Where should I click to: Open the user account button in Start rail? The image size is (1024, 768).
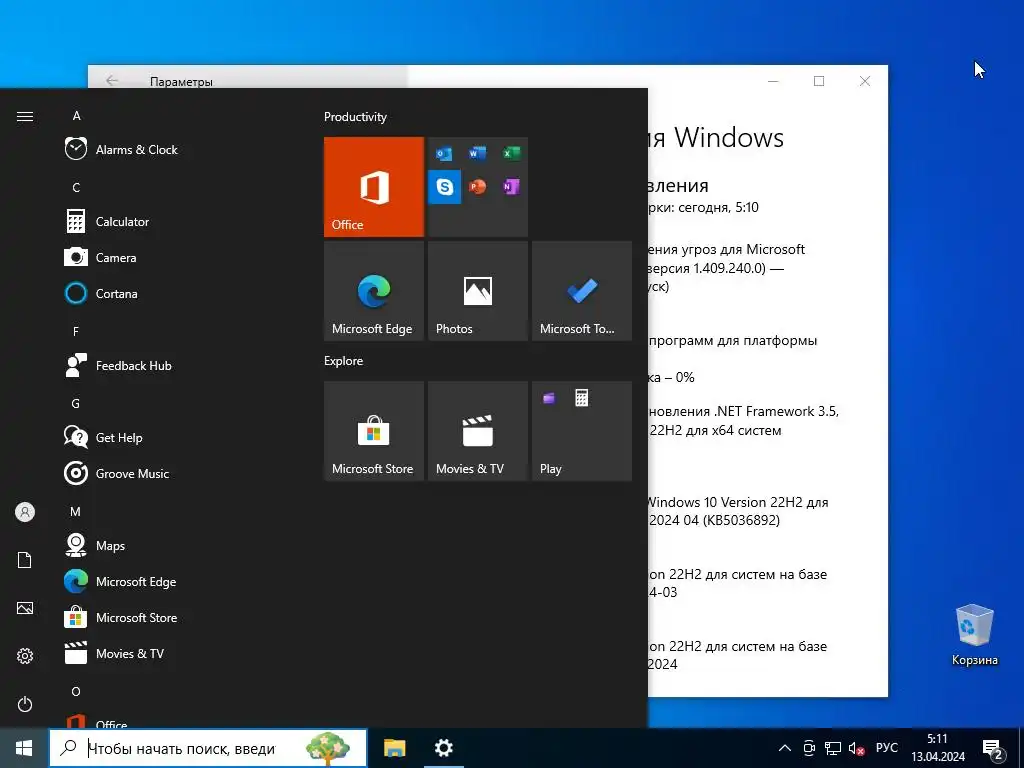(x=25, y=512)
